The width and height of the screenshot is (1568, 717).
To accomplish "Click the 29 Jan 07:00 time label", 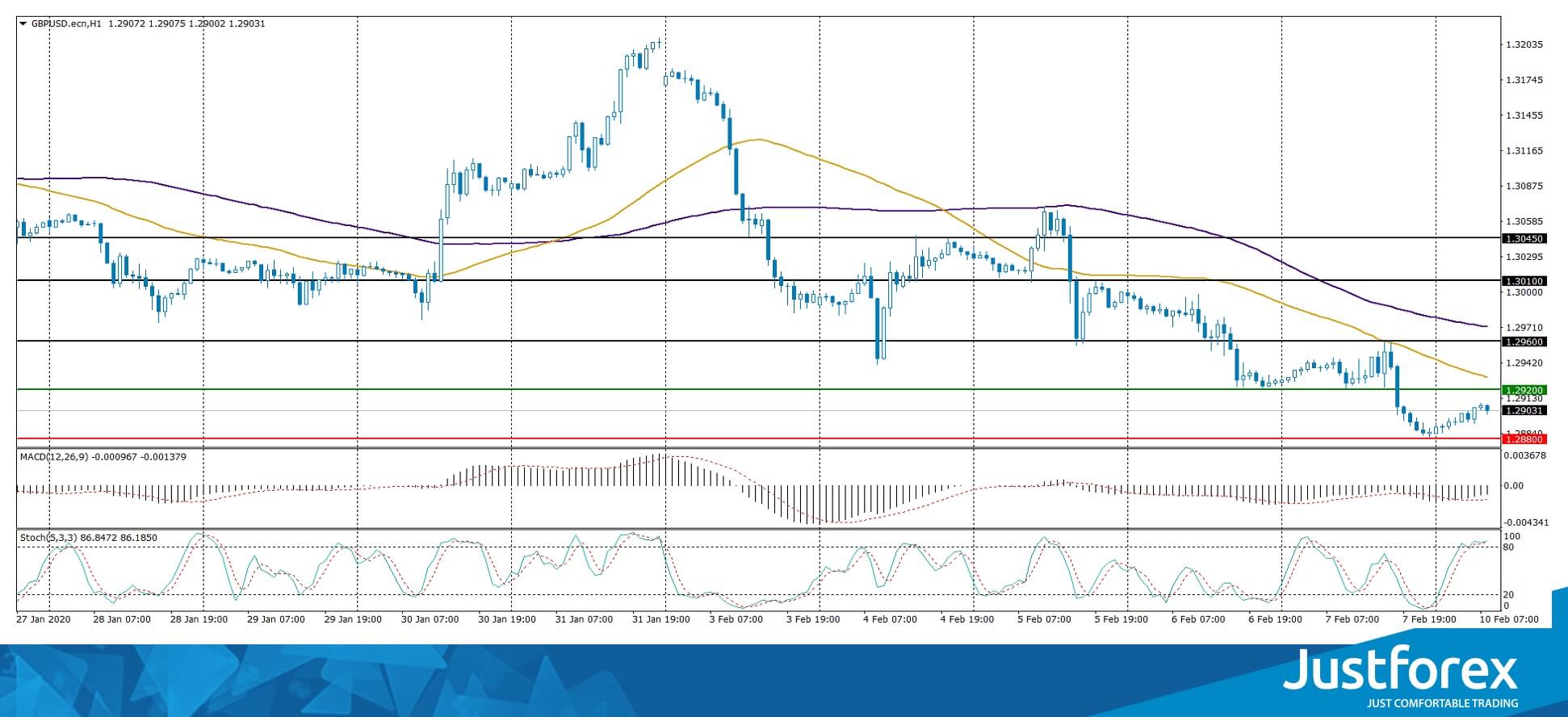I will [x=276, y=619].
